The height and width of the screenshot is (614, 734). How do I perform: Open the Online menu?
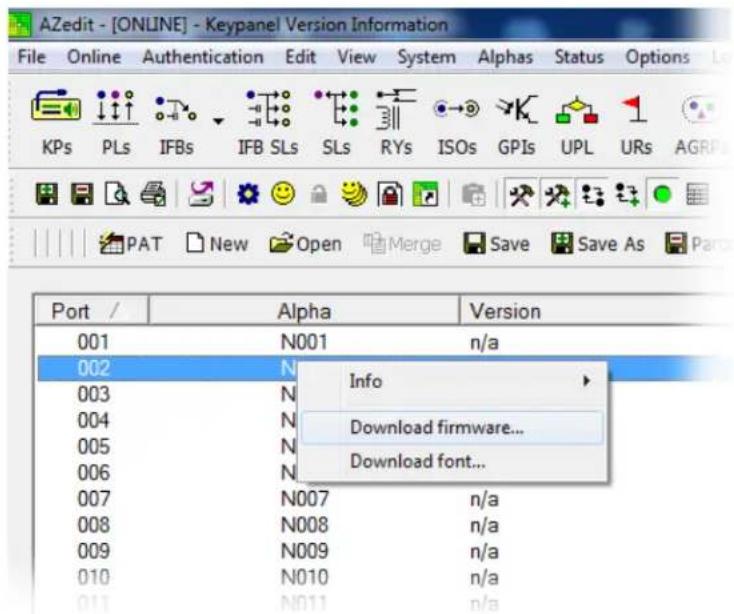point(94,57)
